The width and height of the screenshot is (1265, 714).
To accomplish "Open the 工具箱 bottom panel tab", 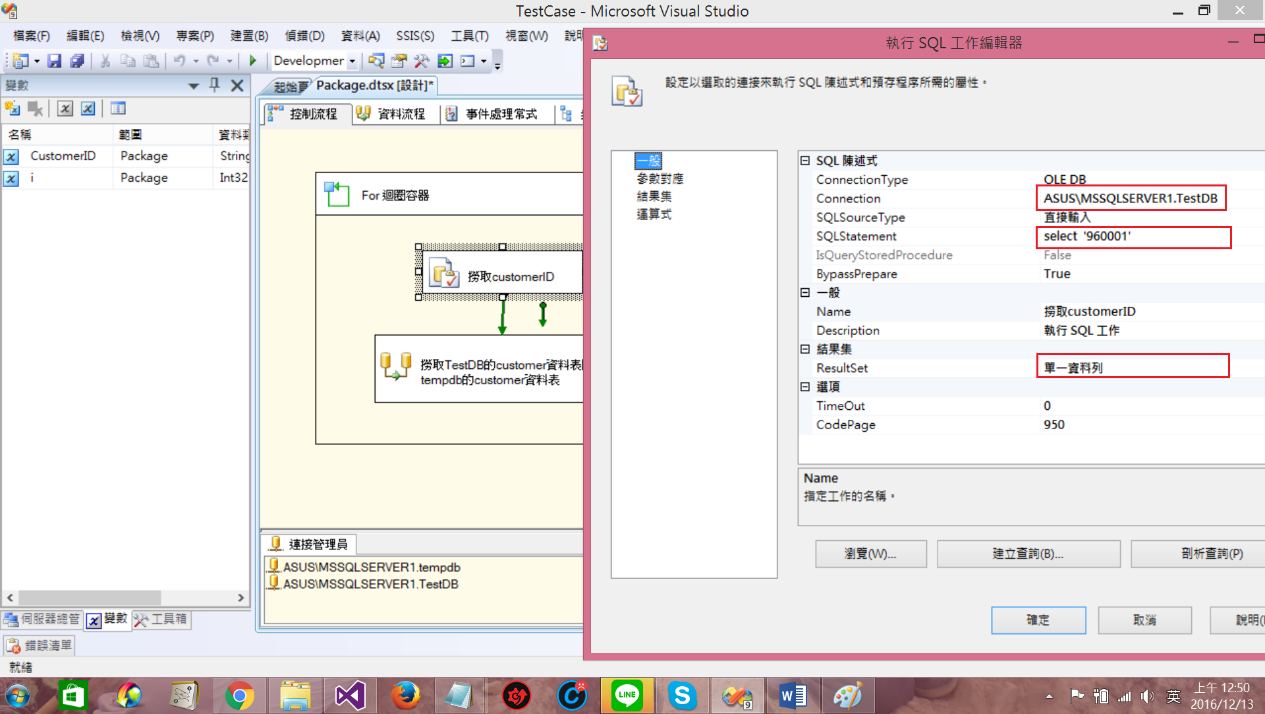I will point(161,619).
